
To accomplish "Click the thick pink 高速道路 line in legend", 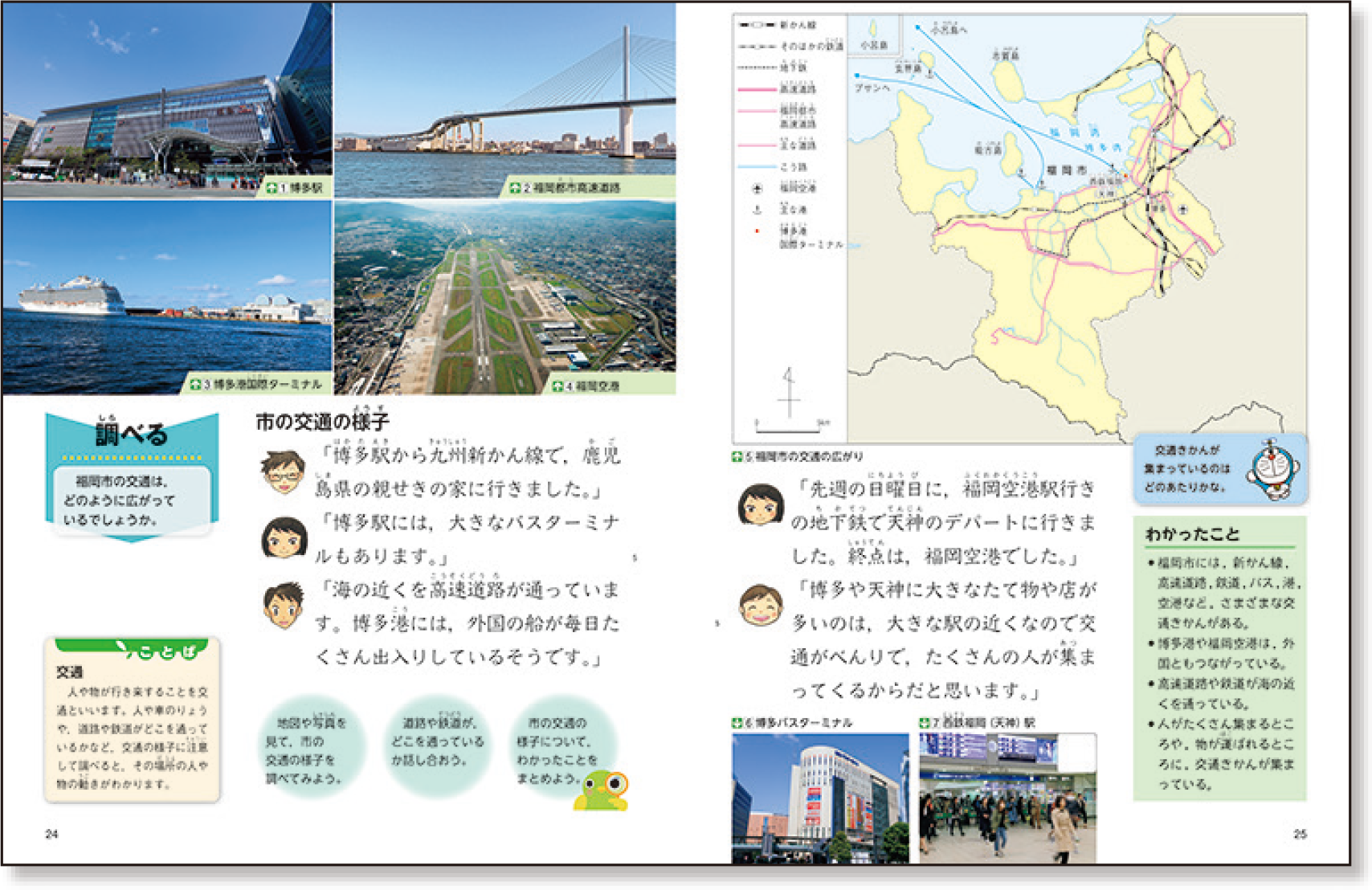I will 757,89.
